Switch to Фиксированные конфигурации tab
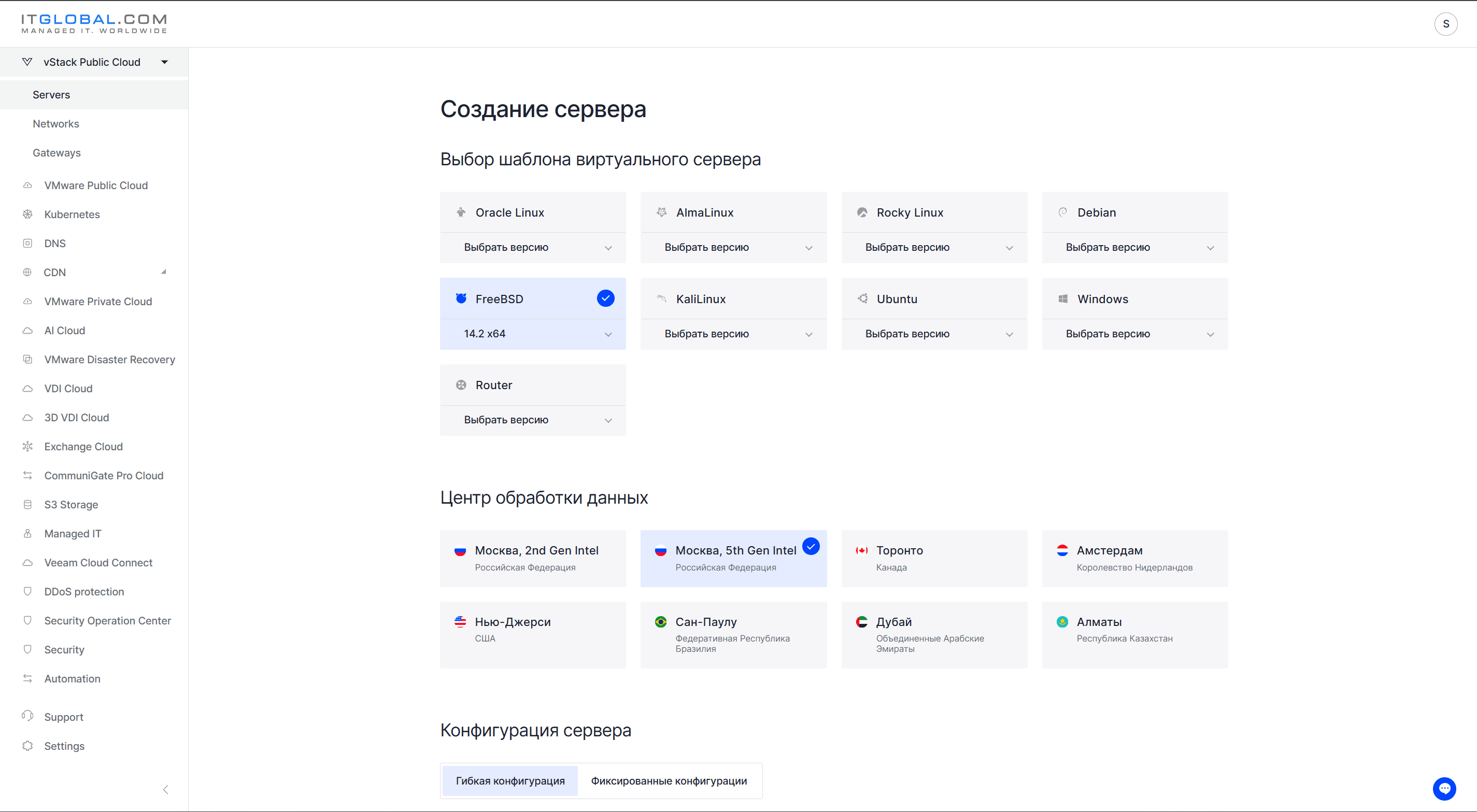The image size is (1477, 812). [669, 780]
